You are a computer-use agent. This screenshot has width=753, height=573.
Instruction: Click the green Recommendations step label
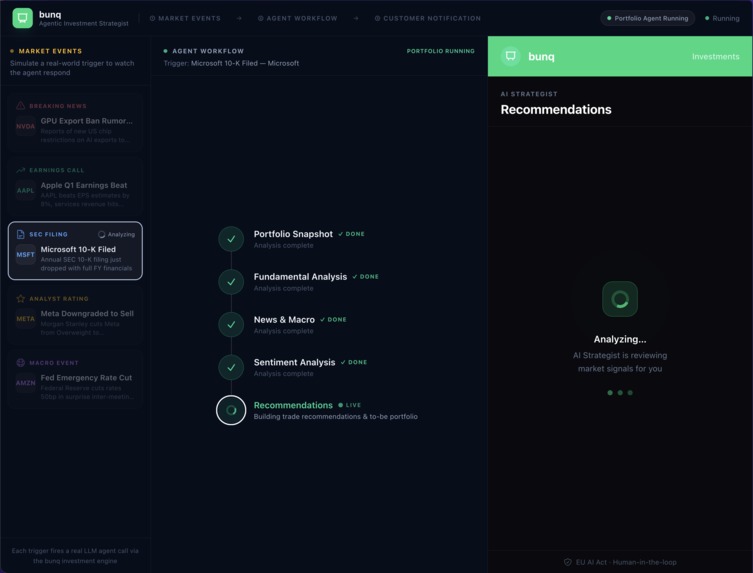point(293,405)
